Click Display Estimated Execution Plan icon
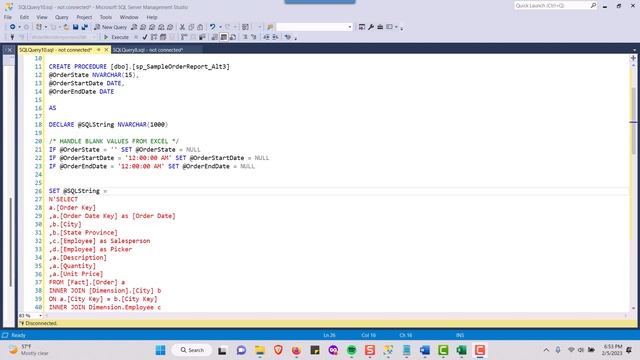This screenshot has height=360, width=640. (154, 37)
